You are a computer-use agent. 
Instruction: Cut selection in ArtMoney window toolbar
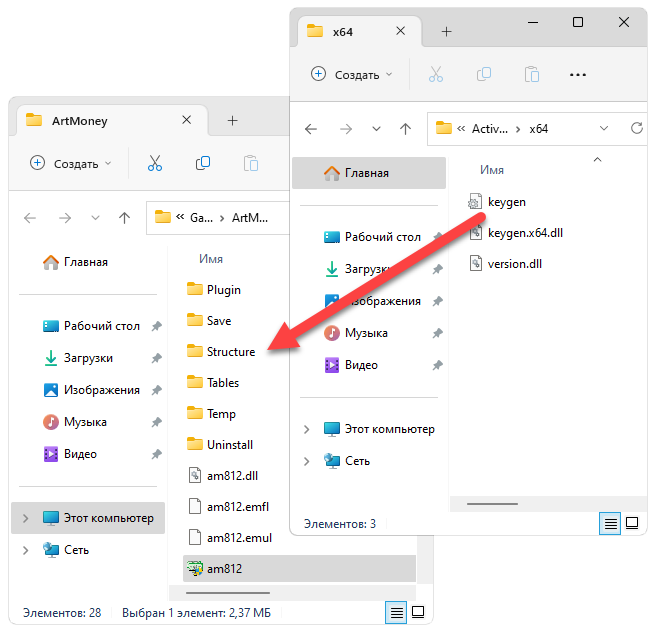point(155,163)
